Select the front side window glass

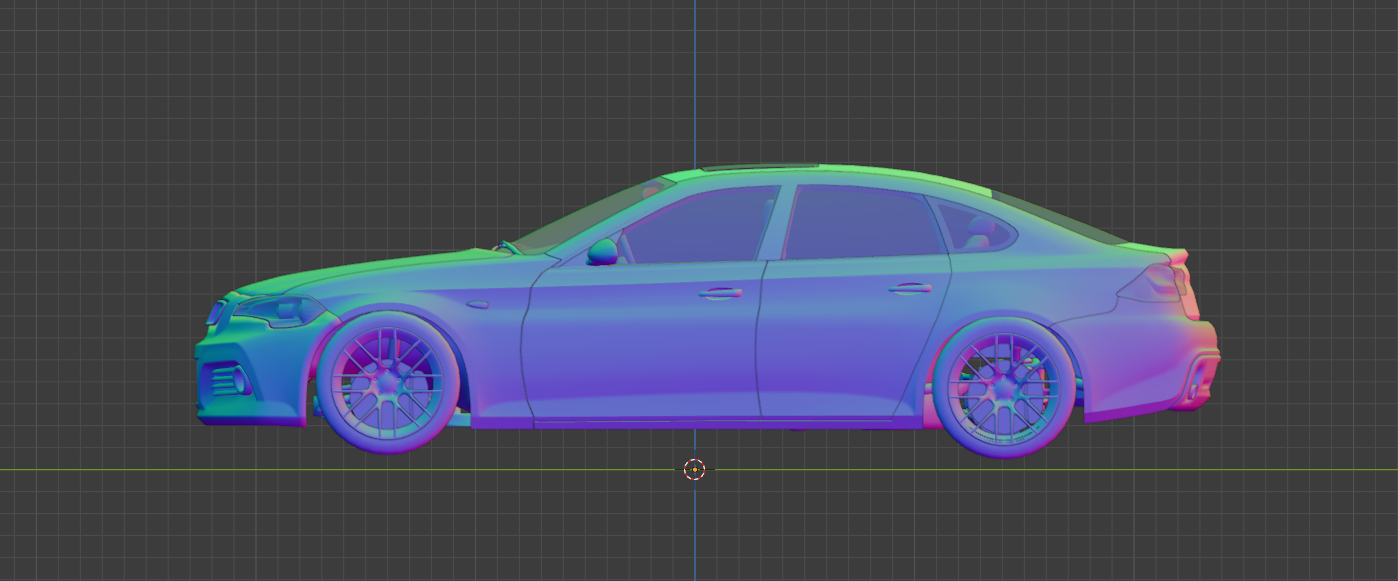[x=700, y=227]
